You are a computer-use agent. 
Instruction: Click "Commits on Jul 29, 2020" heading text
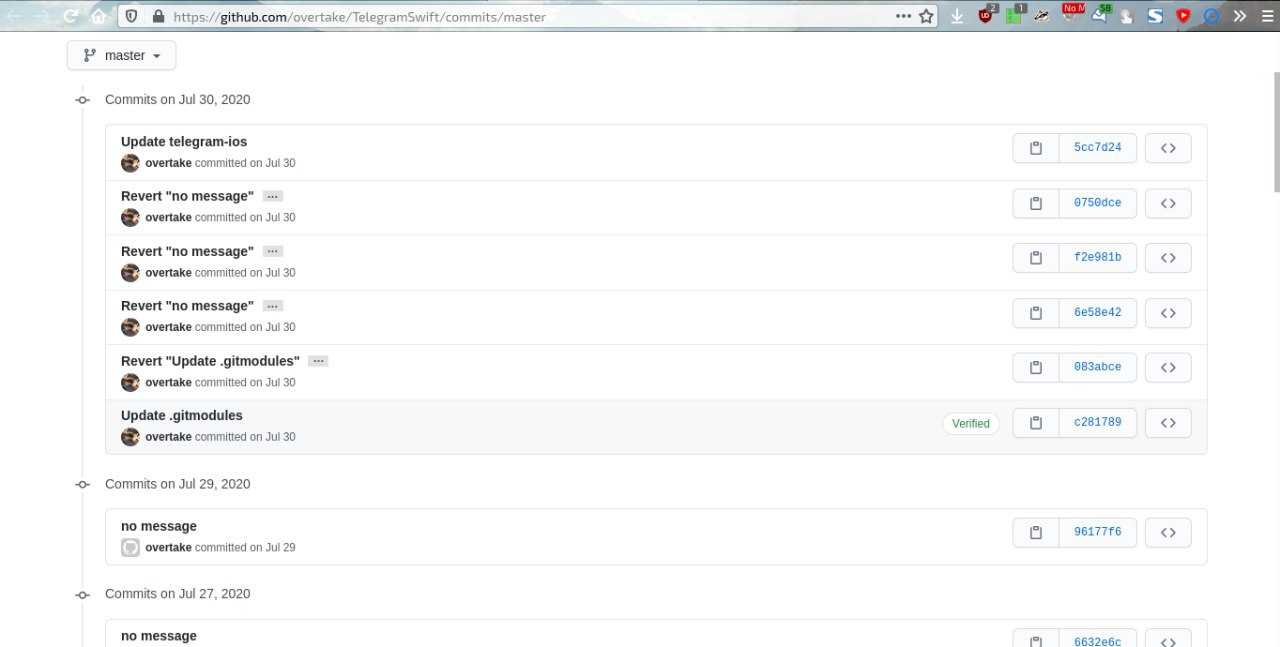178,484
